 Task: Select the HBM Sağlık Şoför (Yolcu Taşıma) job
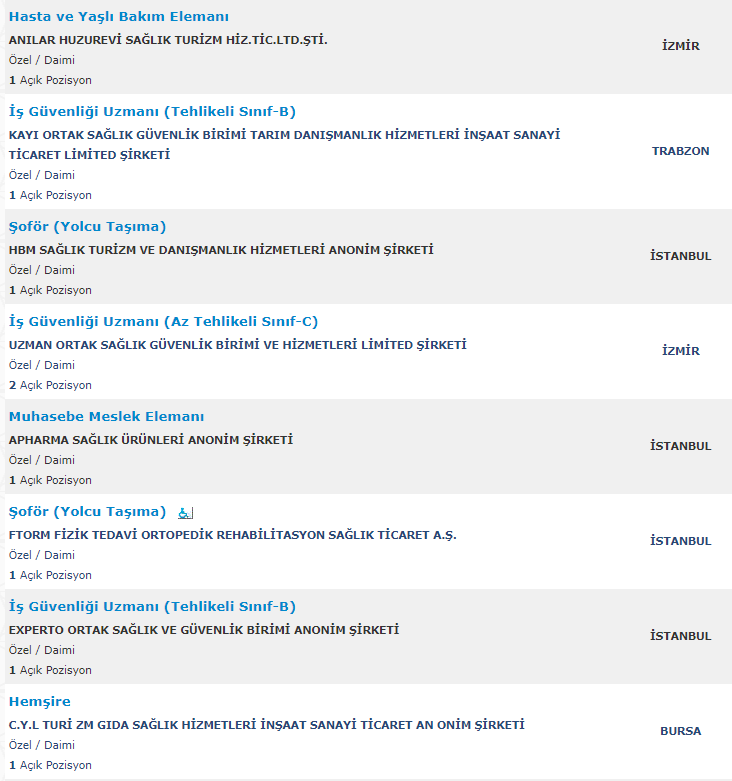pyautogui.click(x=87, y=227)
